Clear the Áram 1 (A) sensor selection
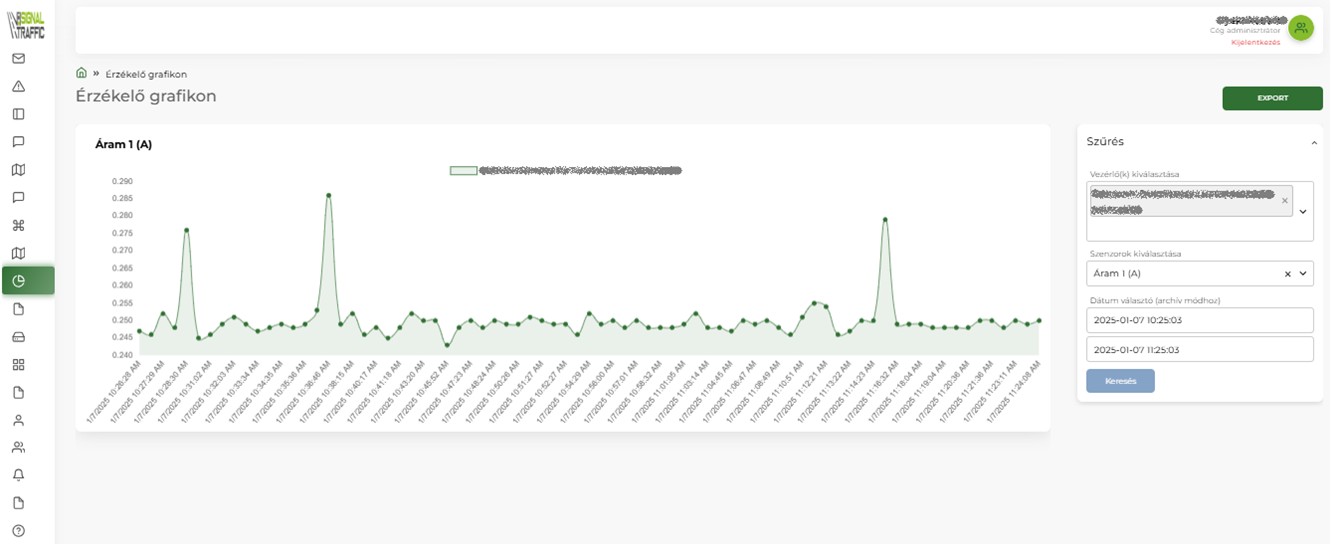The image size is (1332, 544). pyautogui.click(x=1288, y=274)
